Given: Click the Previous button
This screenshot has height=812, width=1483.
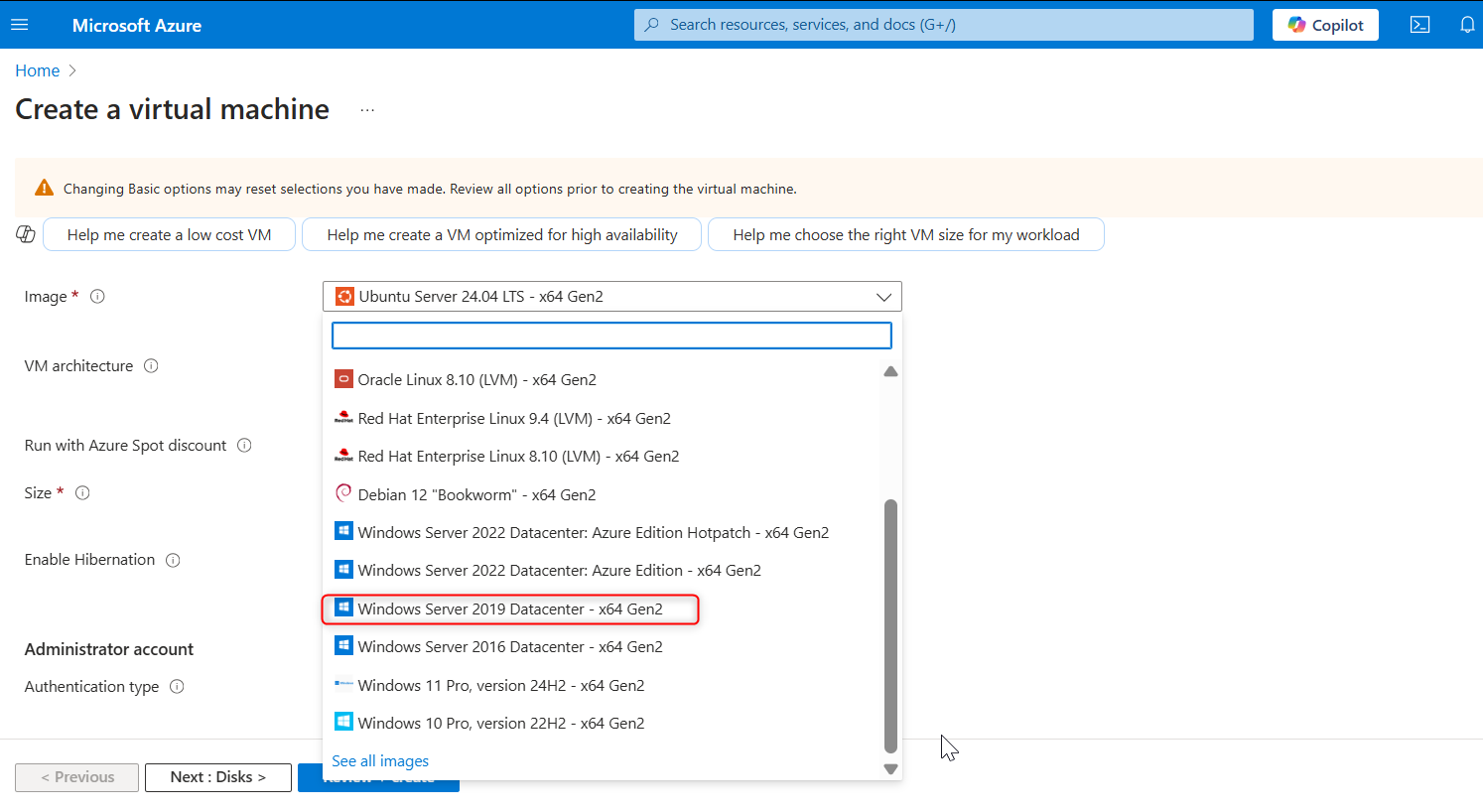Looking at the screenshot, I should [x=76, y=777].
